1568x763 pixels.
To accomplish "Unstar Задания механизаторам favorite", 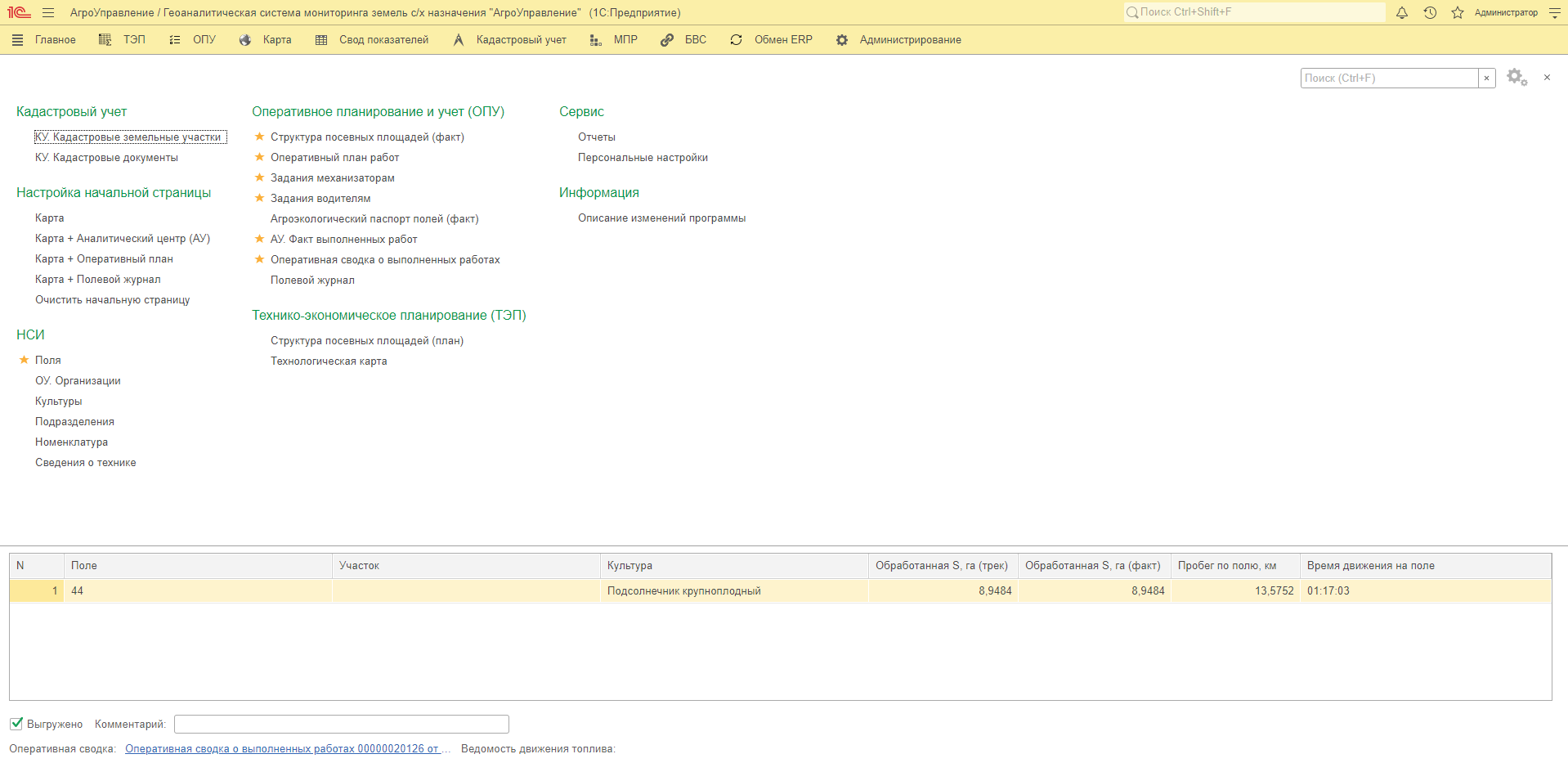I will click(x=260, y=177).
